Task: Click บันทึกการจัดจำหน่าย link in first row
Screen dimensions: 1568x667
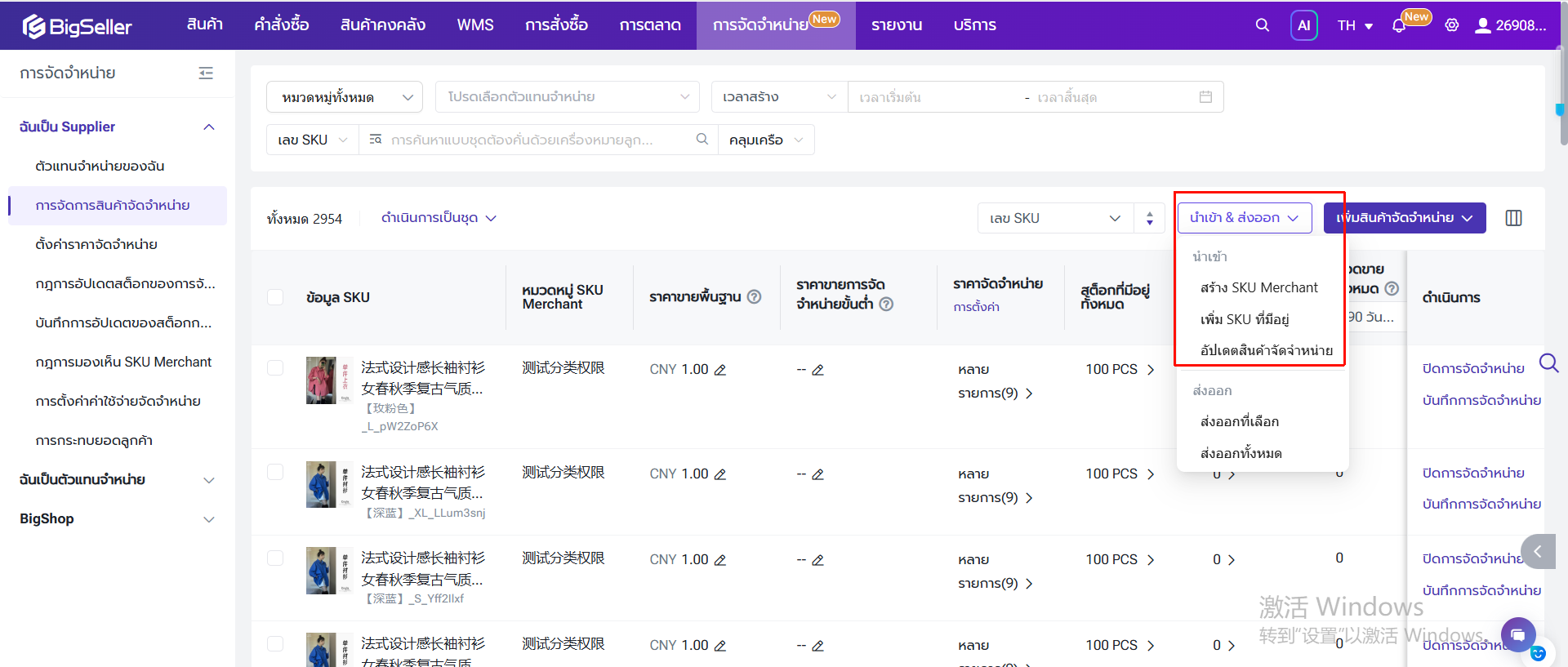Action: click(1481, 400)
